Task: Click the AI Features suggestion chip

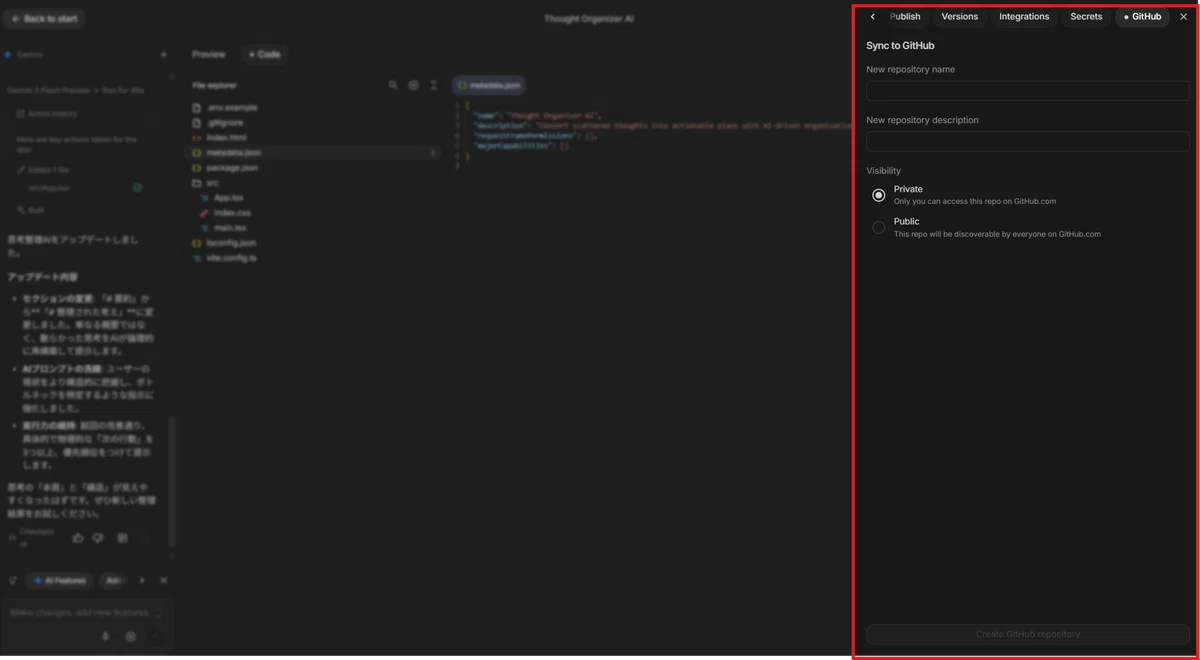Action: pos(60,580)
